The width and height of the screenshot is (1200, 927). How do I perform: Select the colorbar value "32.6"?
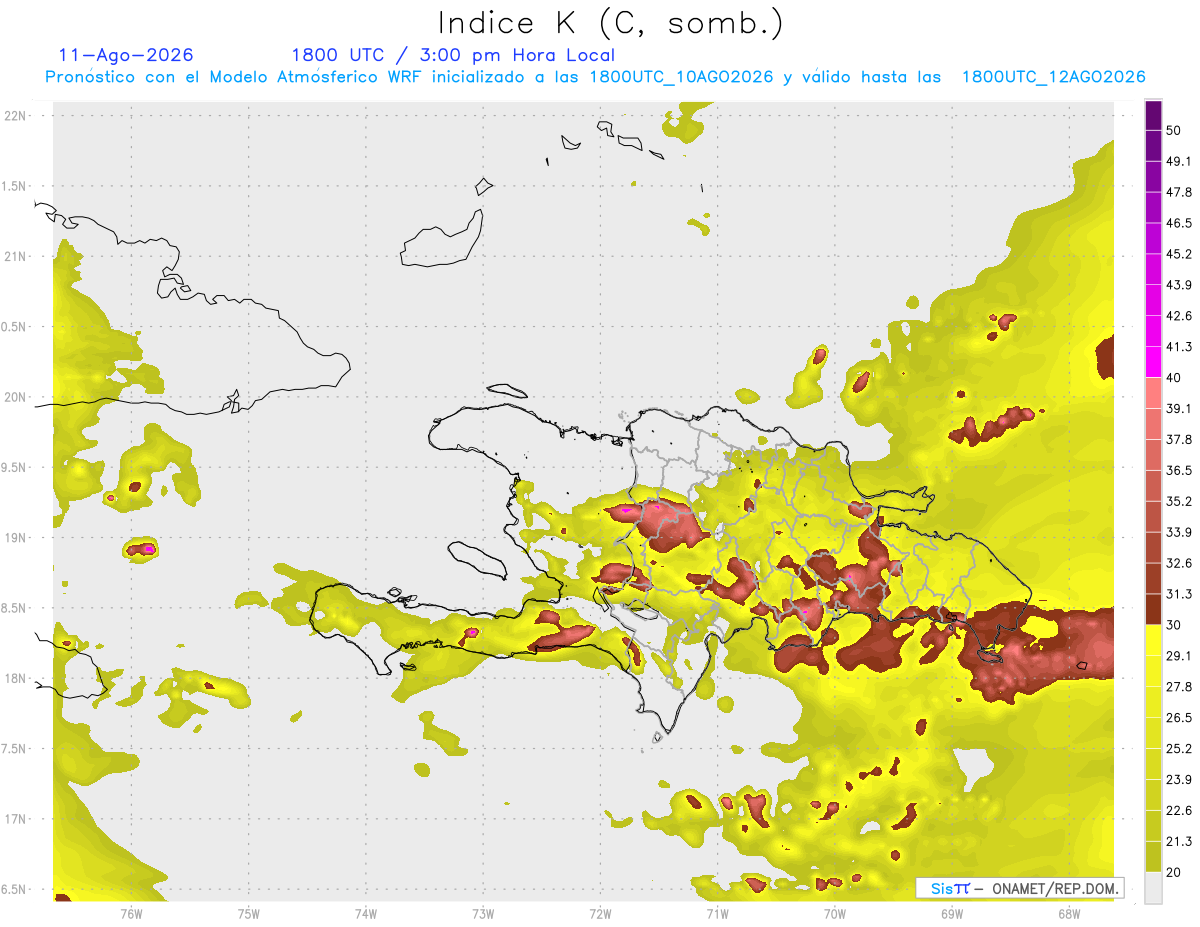(1178, 563)
